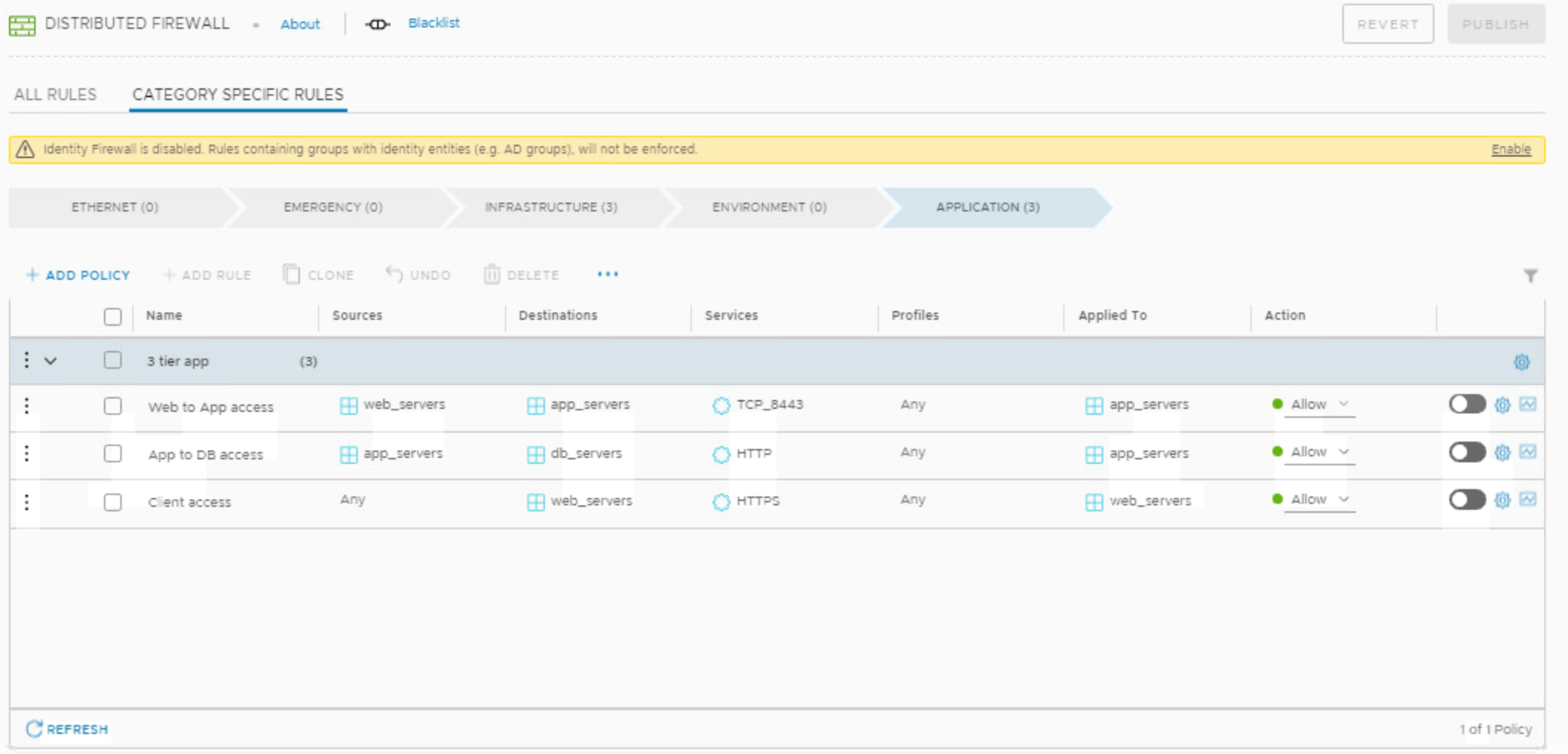Click Add Policy
Viewport: 1568px width, 754px height.
78,275
